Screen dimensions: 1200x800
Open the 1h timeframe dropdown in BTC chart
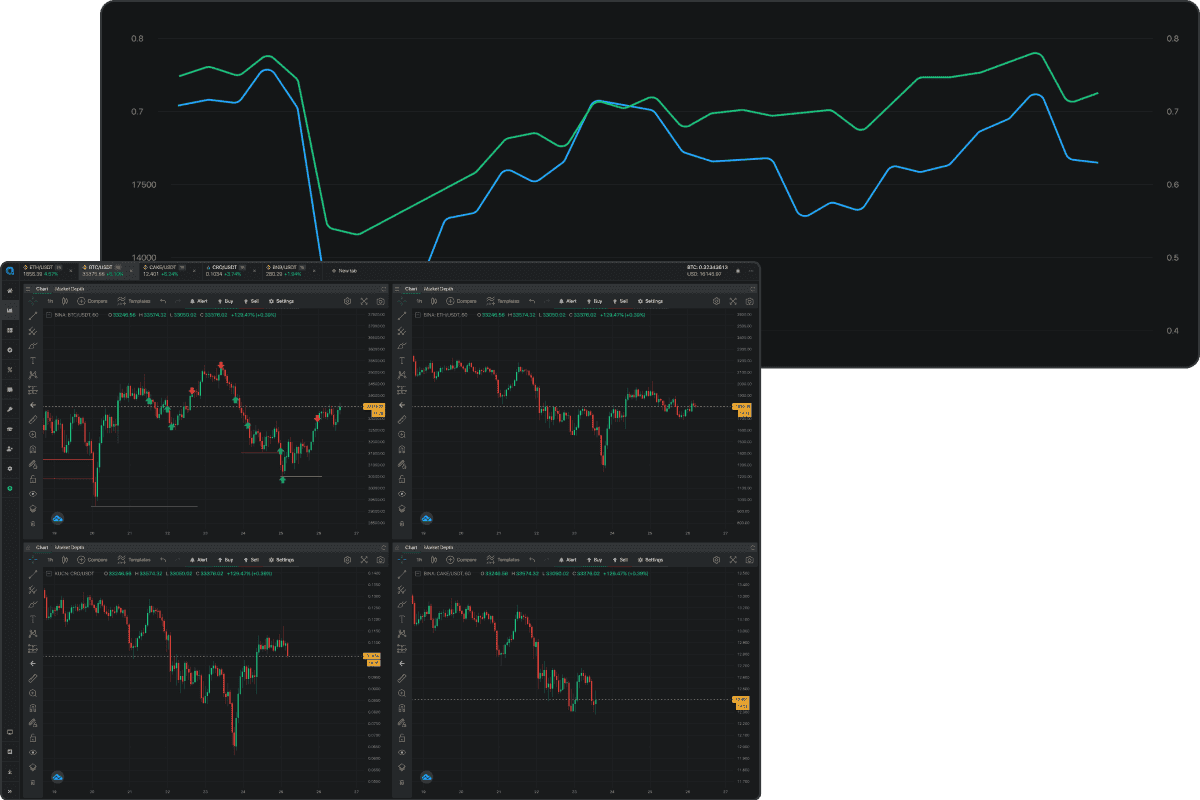point(50,300)
